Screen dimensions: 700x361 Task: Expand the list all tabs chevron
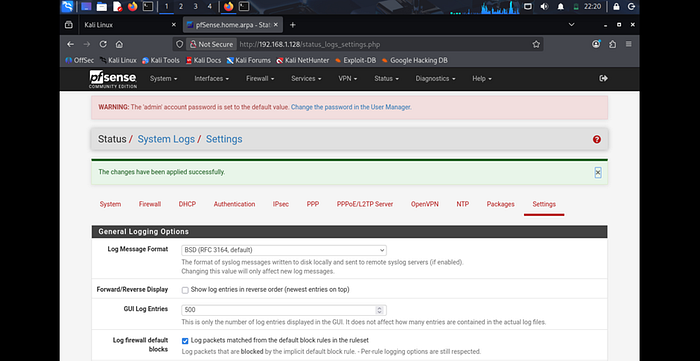click(571, 25)
